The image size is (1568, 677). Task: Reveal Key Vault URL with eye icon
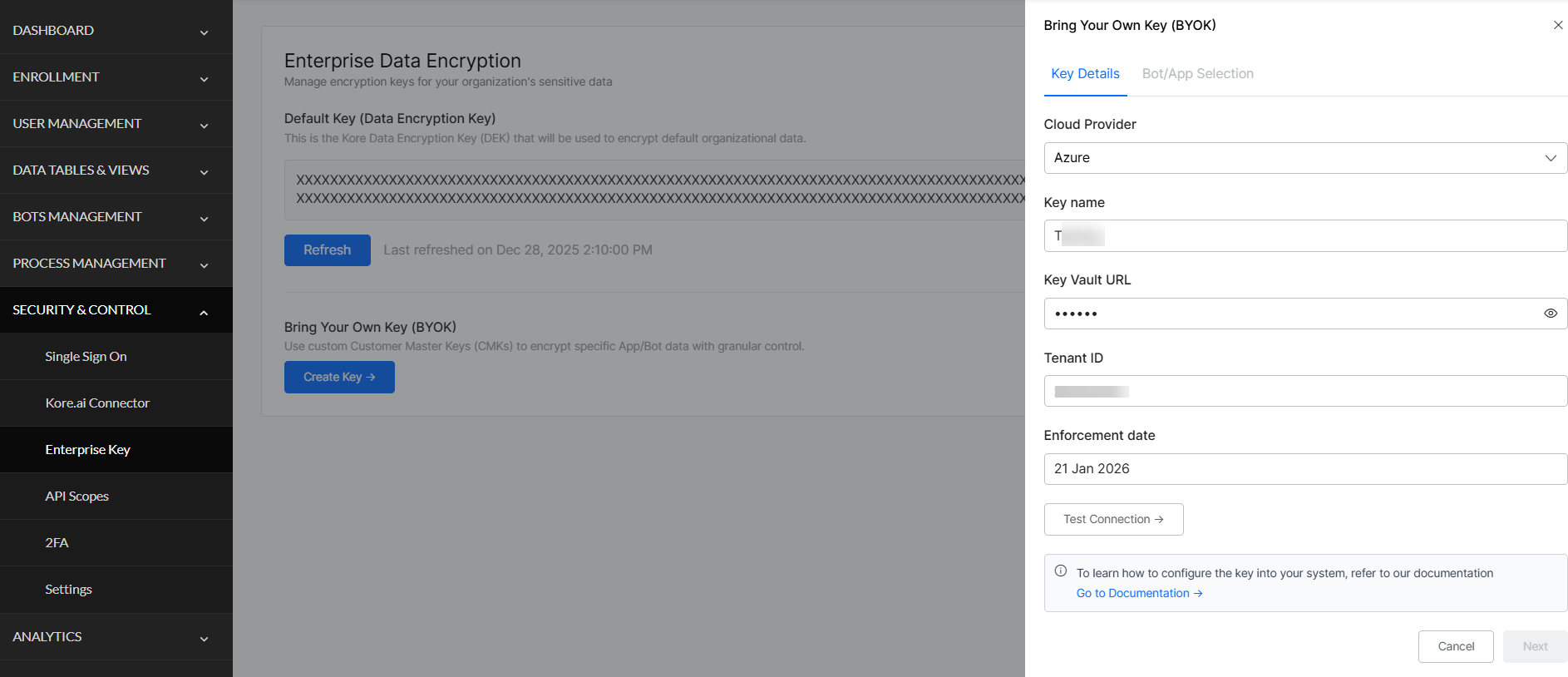click(1551, 314)
